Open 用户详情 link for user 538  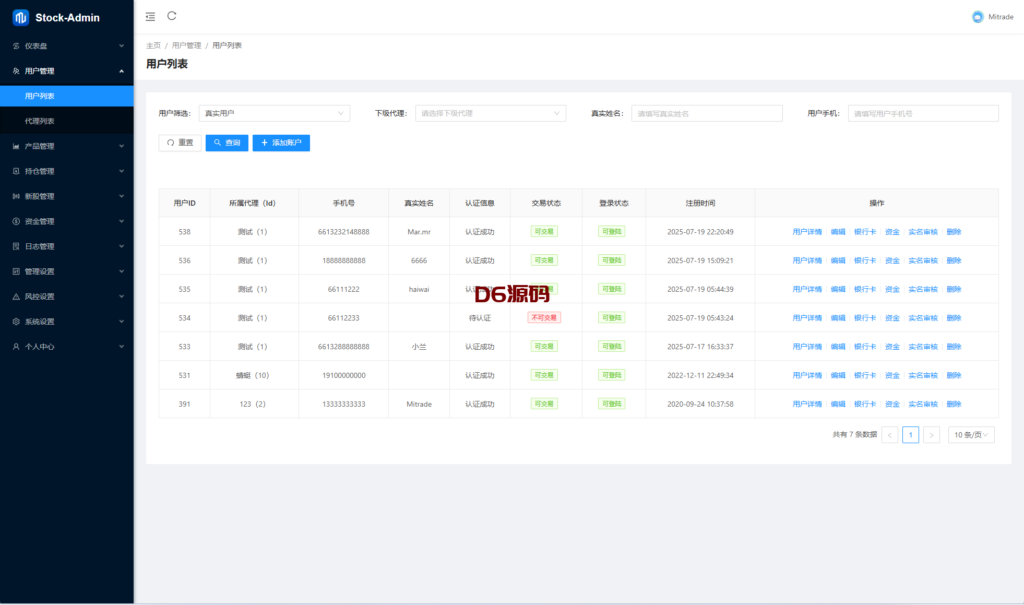(807, 232)
